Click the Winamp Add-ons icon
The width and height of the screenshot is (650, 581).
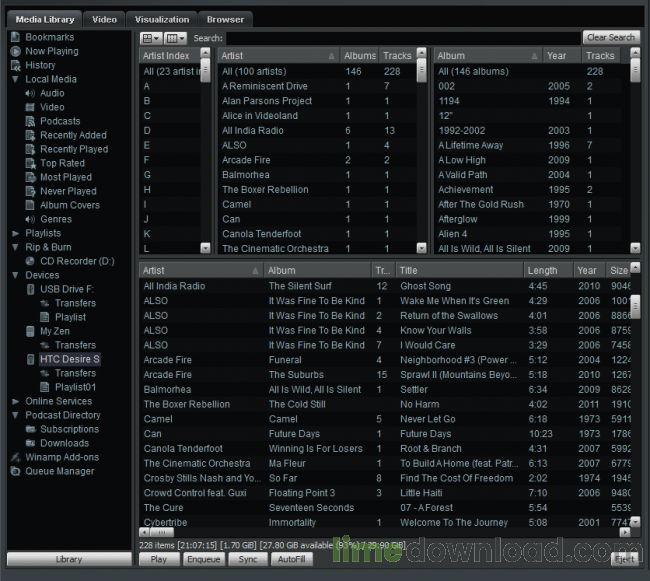(15, 458)
